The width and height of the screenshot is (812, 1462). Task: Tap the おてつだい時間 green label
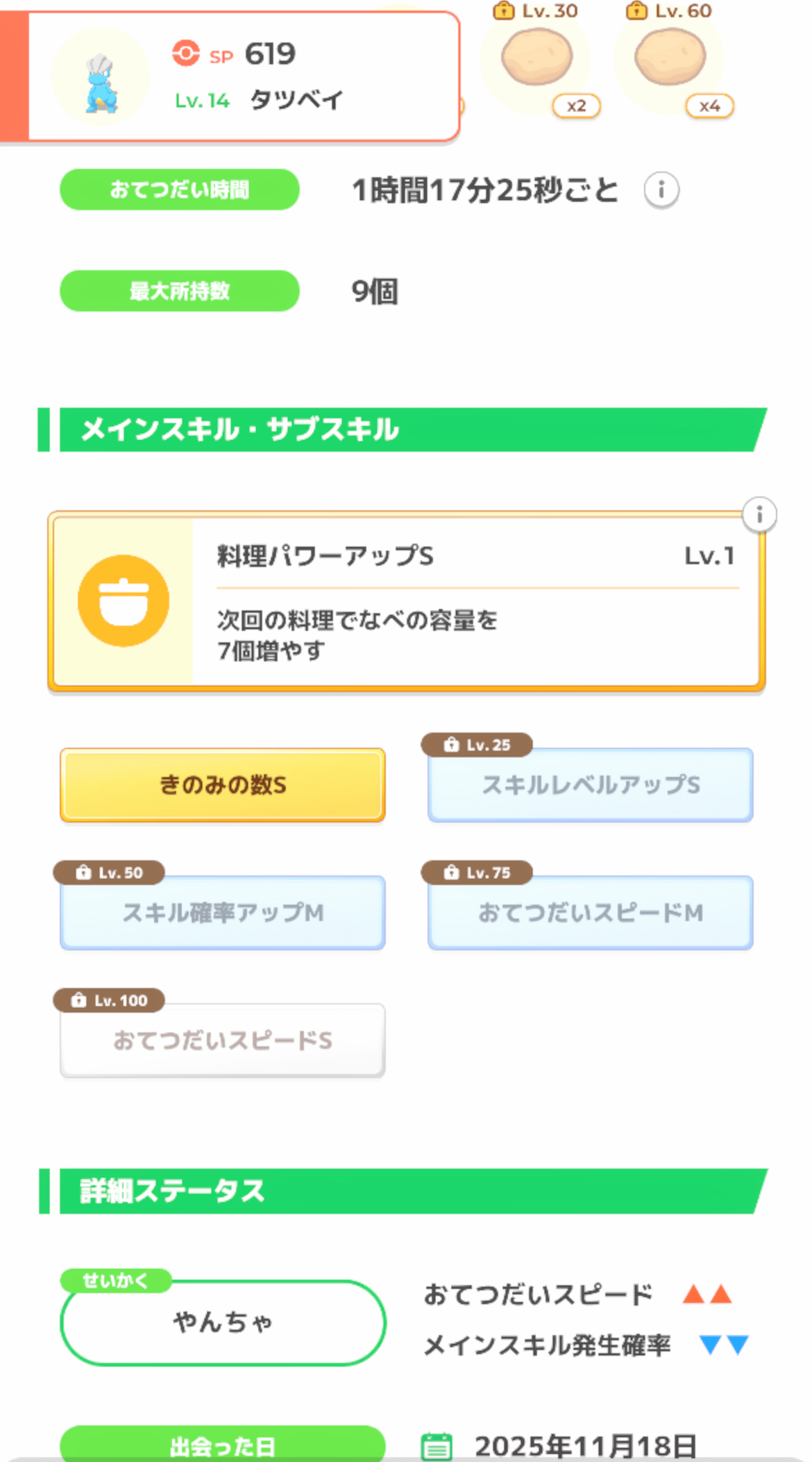(179, 190)
